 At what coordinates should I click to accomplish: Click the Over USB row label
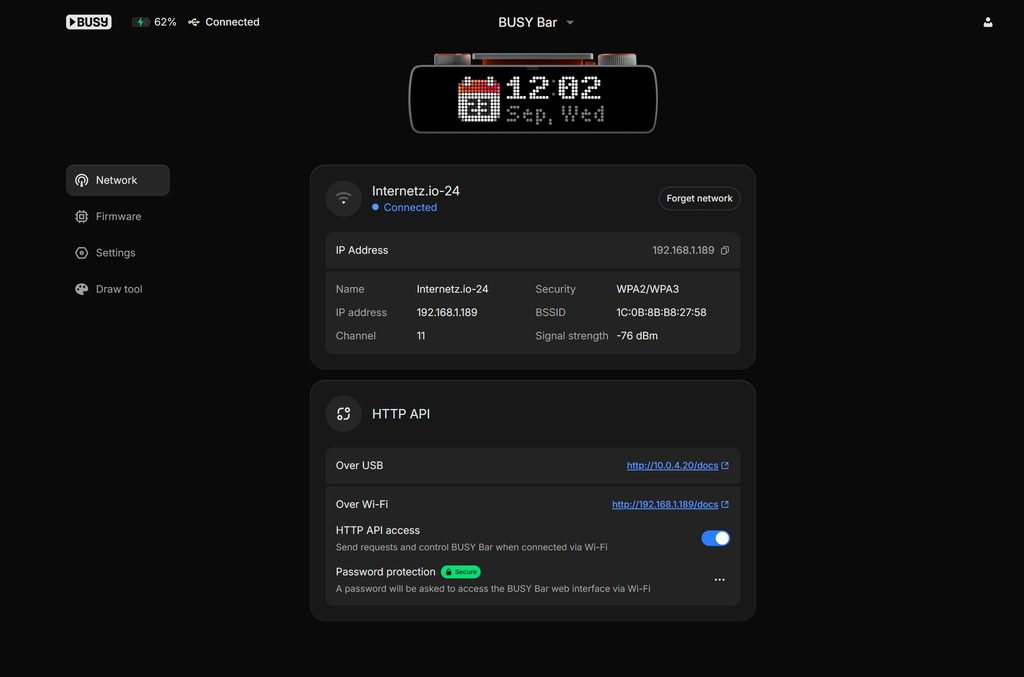359,465
